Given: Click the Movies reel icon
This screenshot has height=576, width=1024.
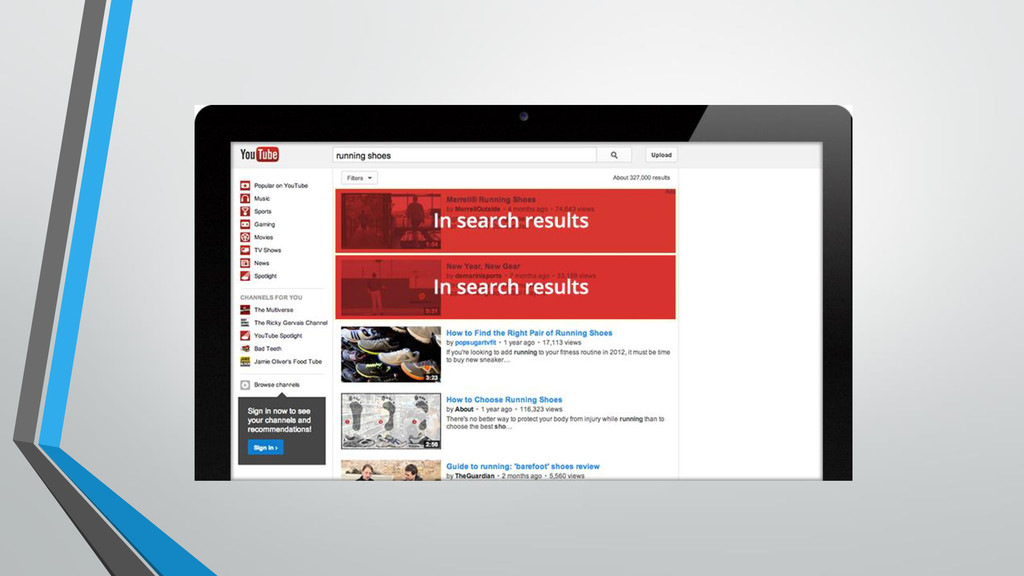Looking at the screenshot, I should coord(245,237).
